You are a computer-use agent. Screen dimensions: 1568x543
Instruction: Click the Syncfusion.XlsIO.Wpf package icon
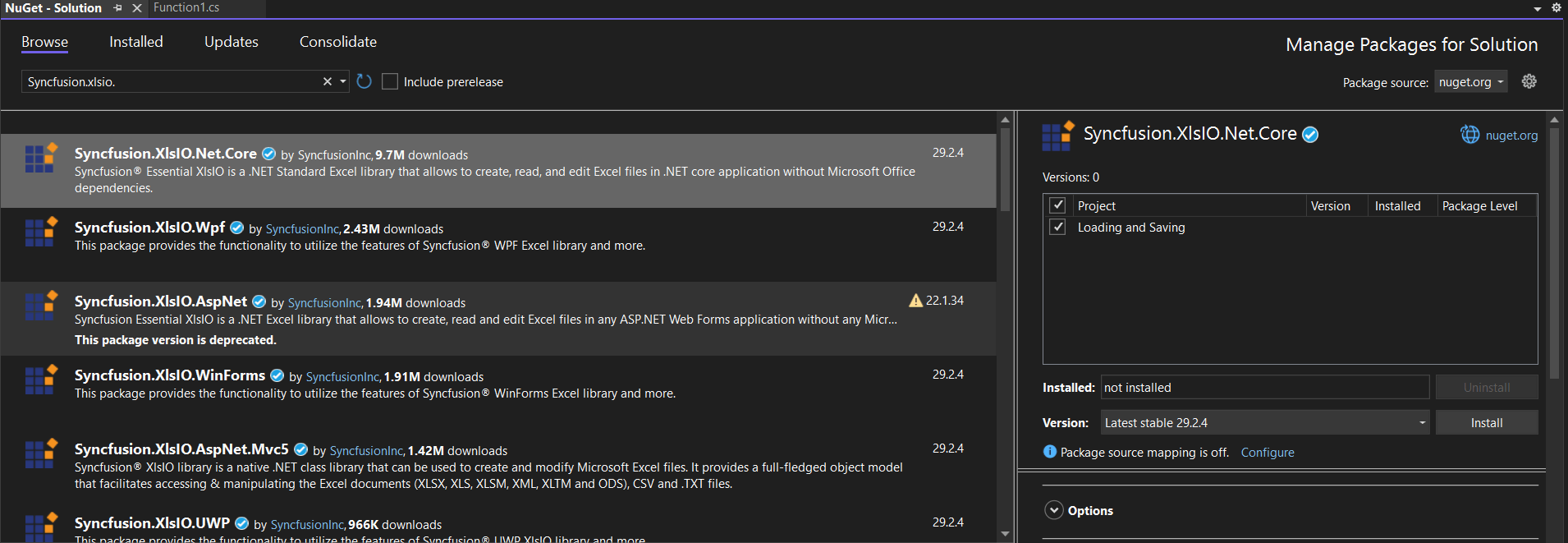tap(40, 232)
